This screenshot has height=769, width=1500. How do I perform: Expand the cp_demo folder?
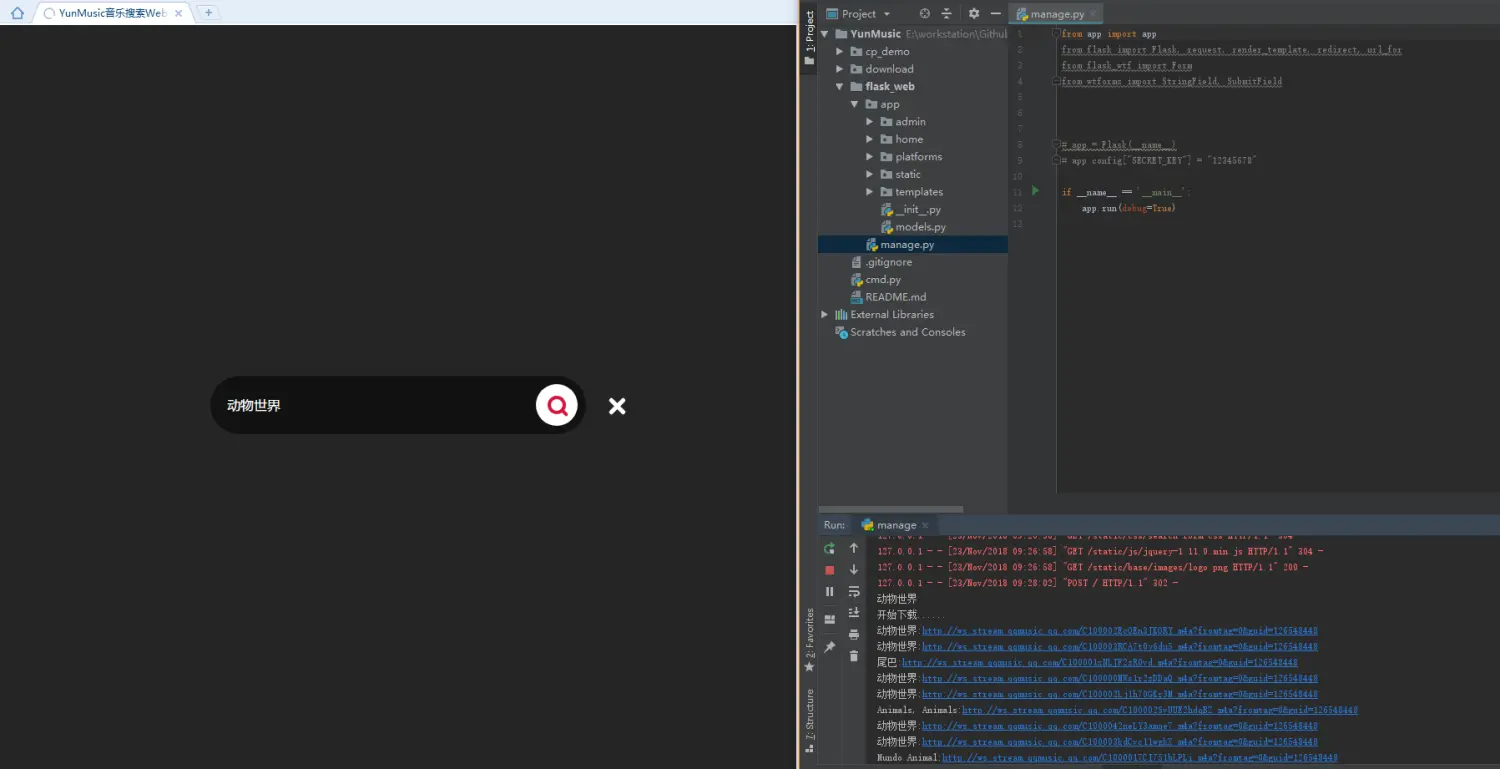[x=840, y=51]
